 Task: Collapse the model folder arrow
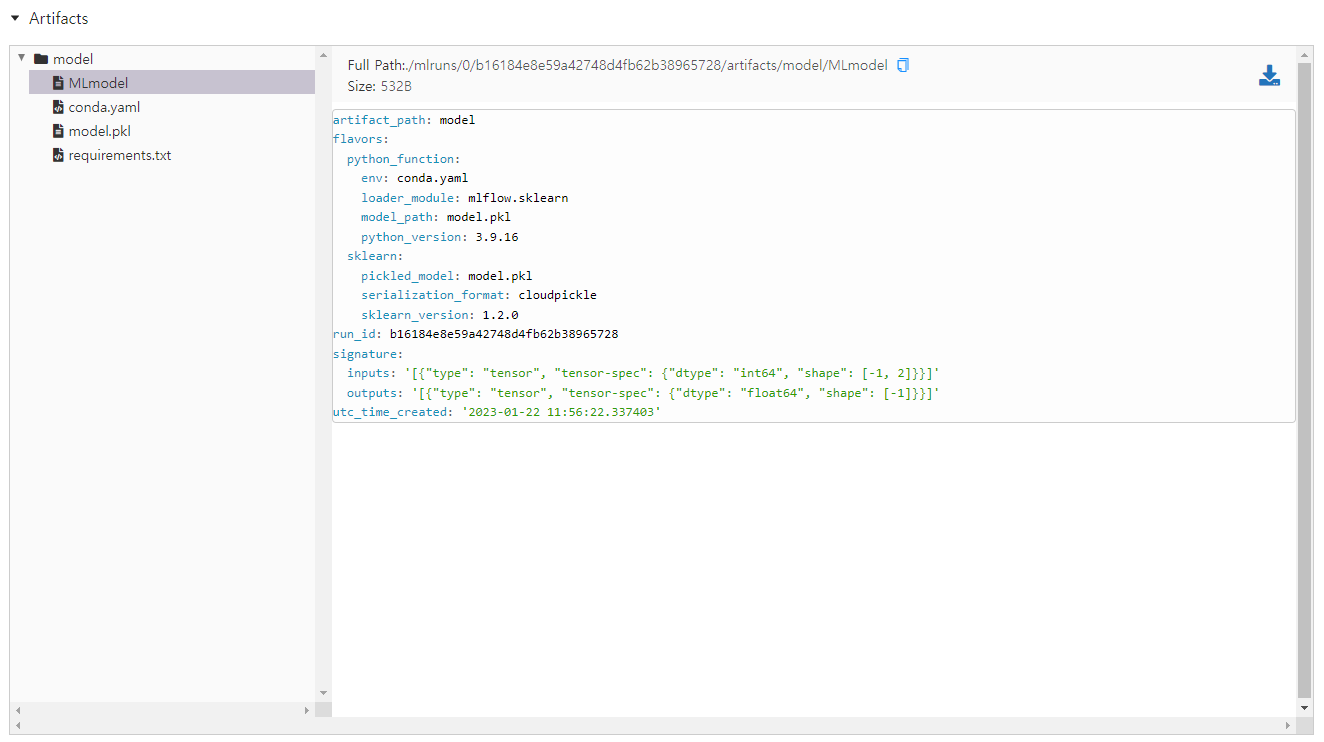coord(22,58)
